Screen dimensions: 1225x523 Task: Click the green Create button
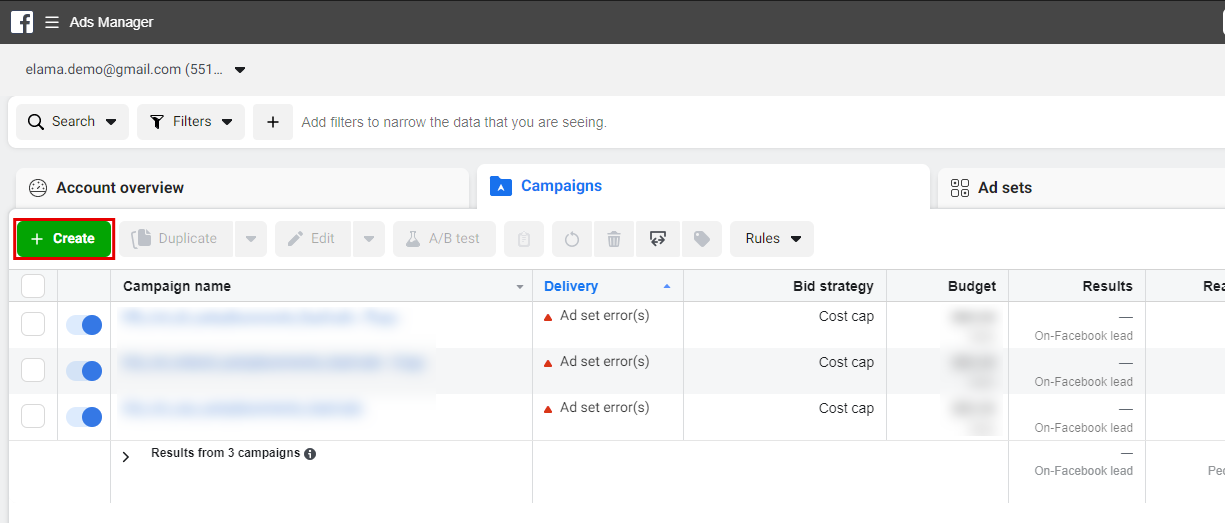[x=64, y=239]
